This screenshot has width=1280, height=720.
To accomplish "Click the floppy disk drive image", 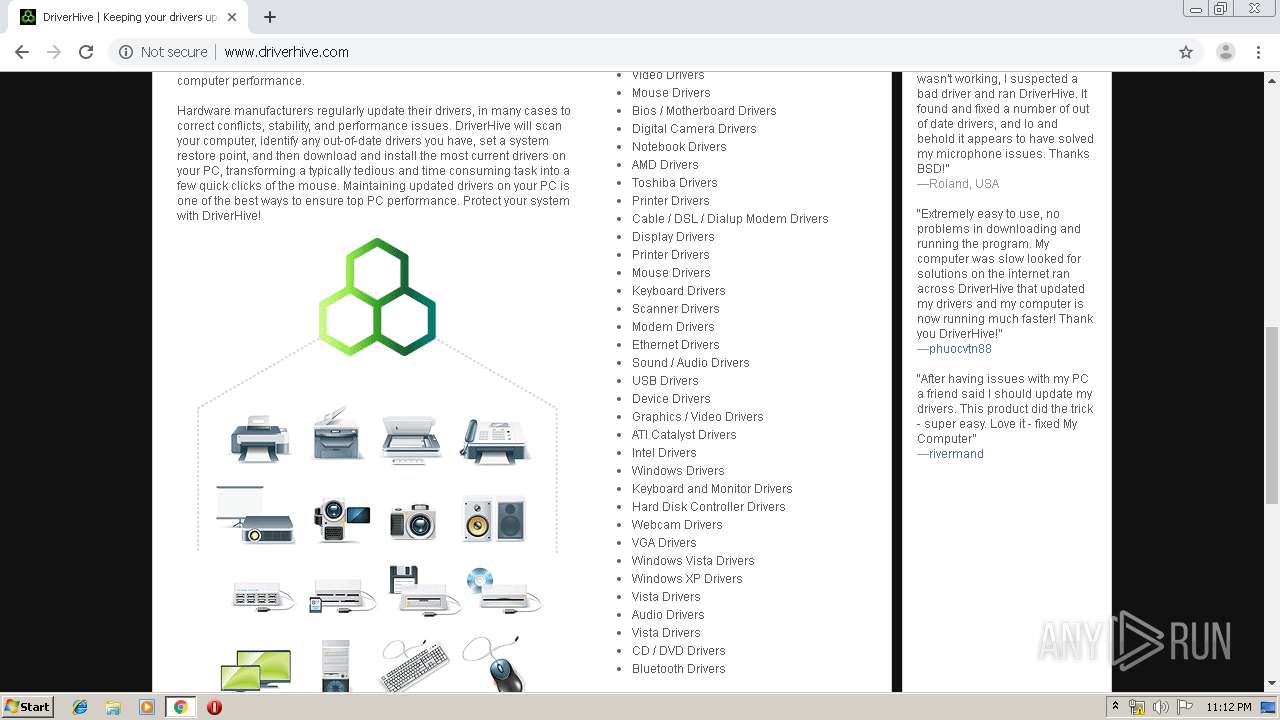I will pos(424,590).
